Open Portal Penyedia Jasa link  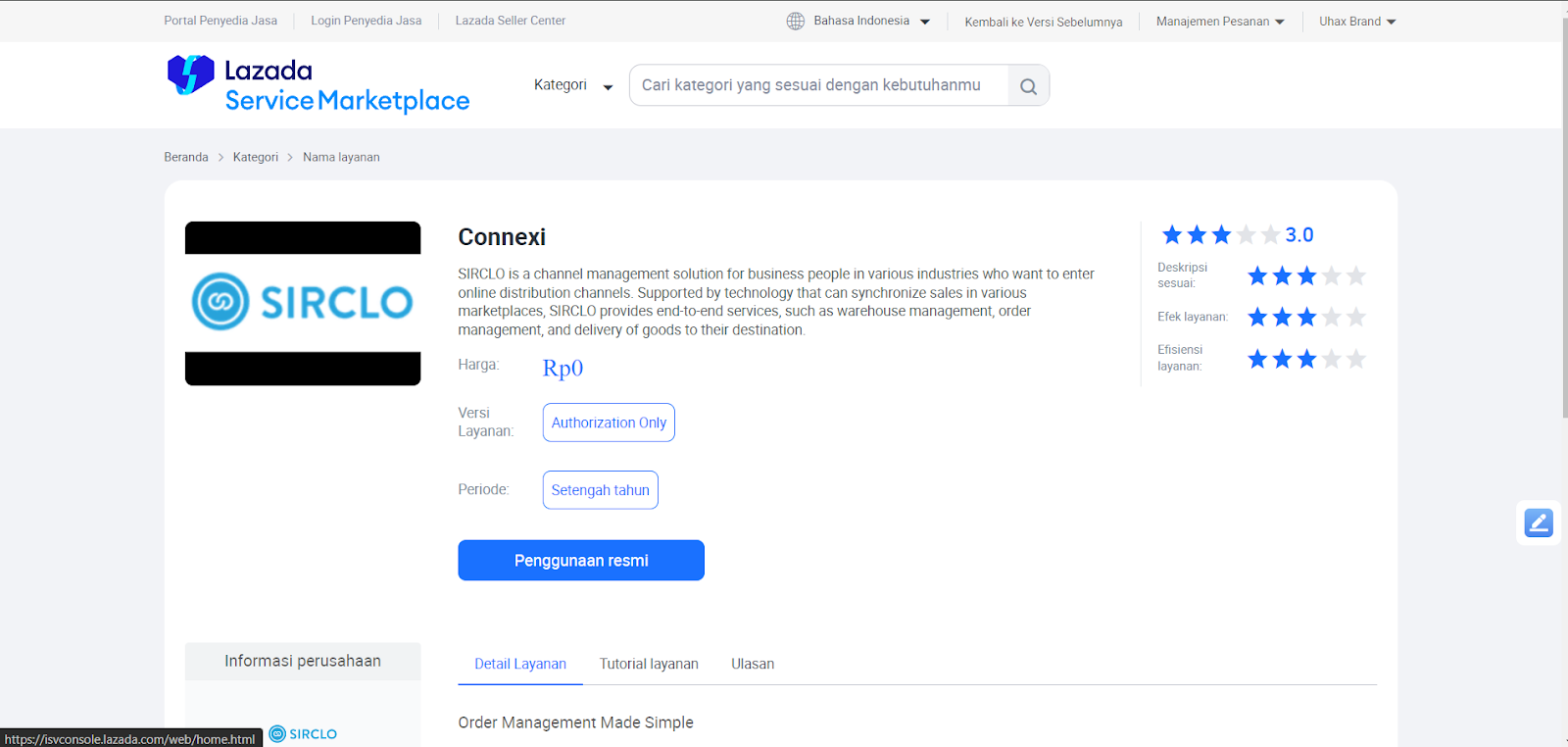pos(220,21)
